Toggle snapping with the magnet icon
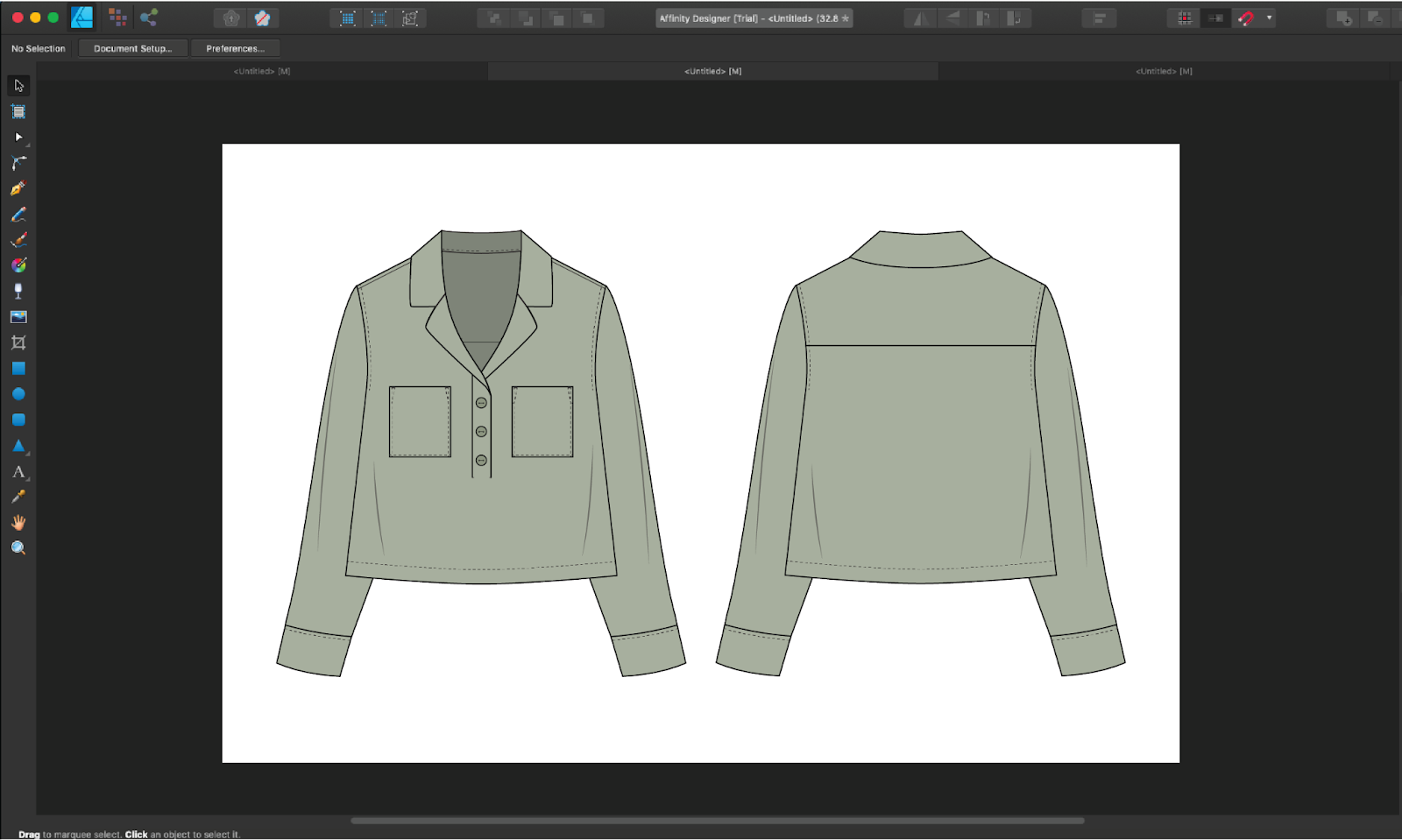Viewport: 1402px width, 840px height. [1246, 18]
